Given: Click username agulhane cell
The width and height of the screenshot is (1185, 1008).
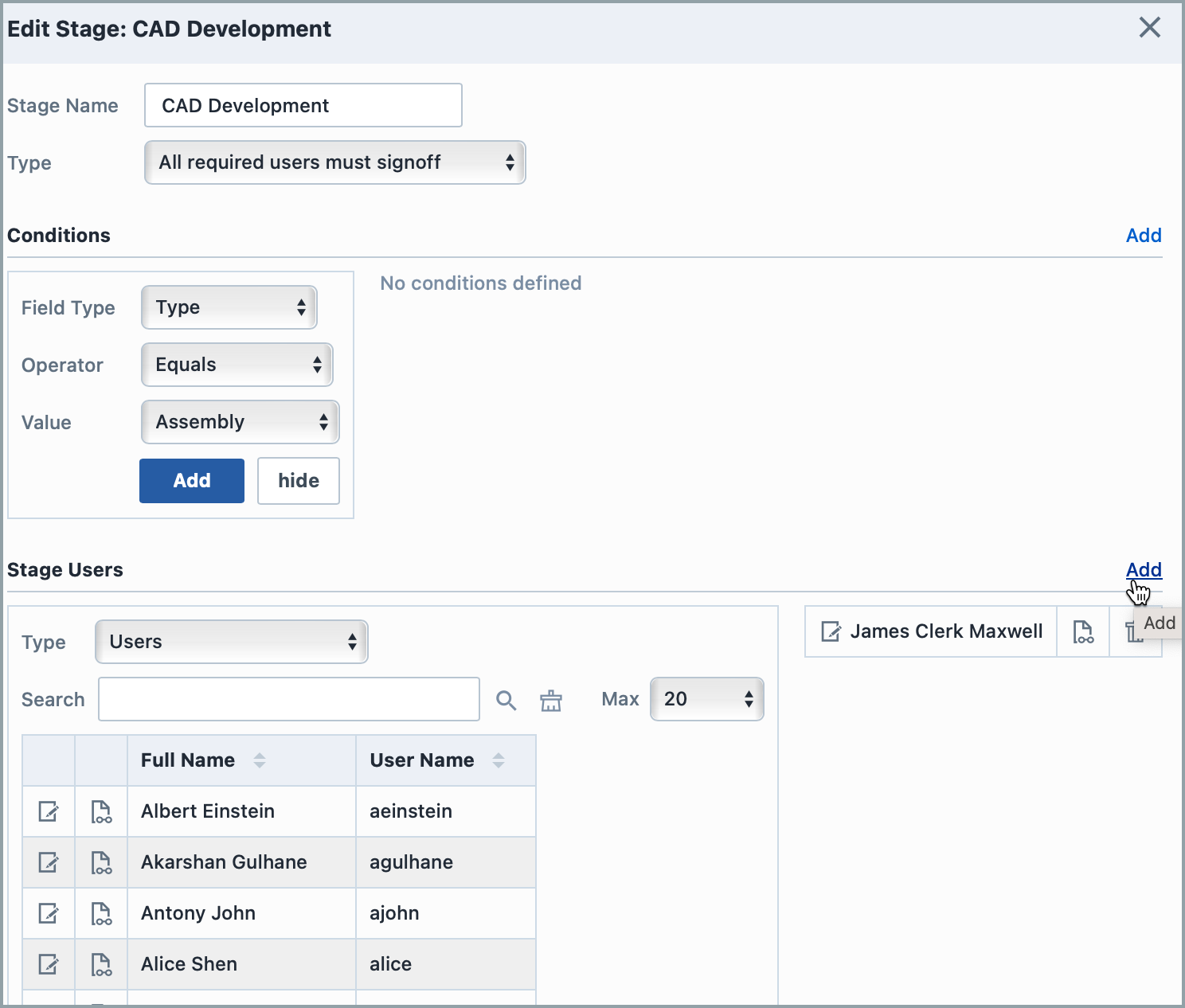Looking at the screenshot, I should tap(446, 862).
